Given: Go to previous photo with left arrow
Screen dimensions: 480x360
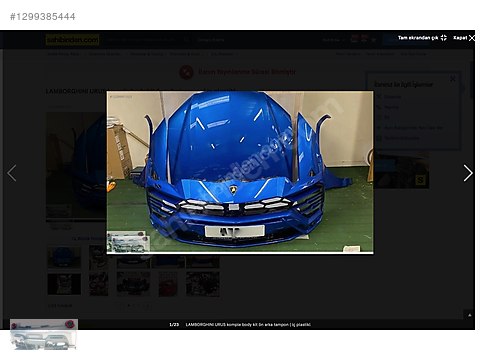Looking at the screenshot, I should [x=12, y=173].
